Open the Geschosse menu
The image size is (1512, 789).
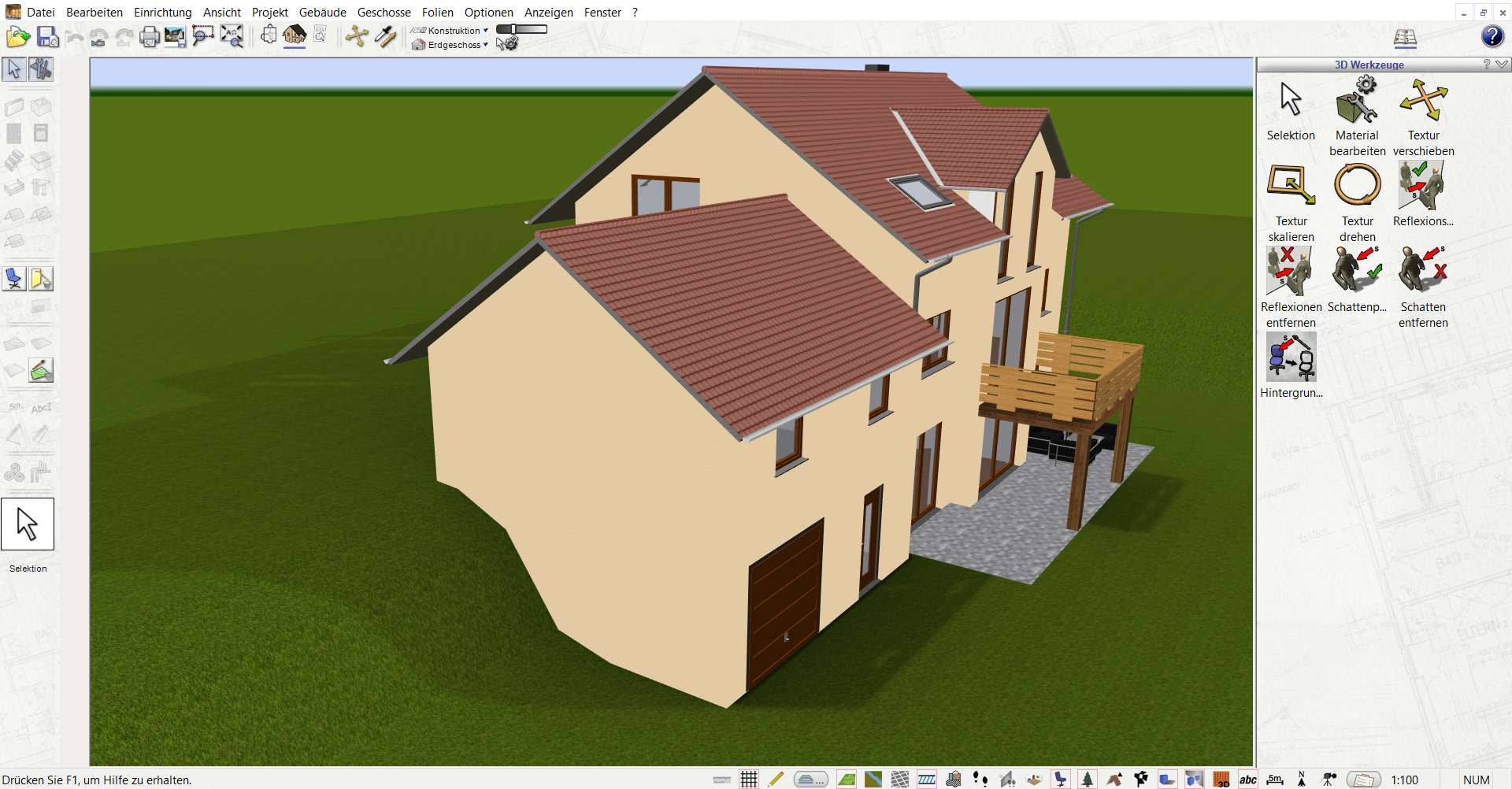click(x=384, y=13)
